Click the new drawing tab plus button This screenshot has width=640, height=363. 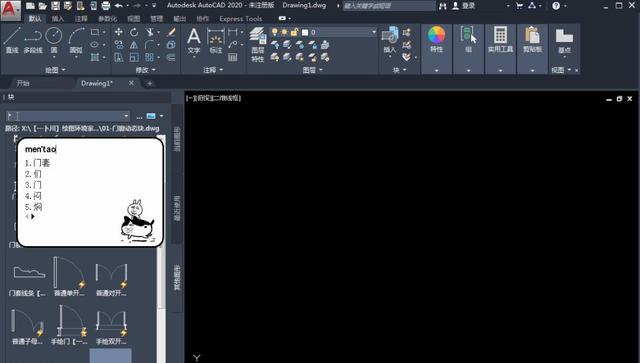(x=150, y=83)
